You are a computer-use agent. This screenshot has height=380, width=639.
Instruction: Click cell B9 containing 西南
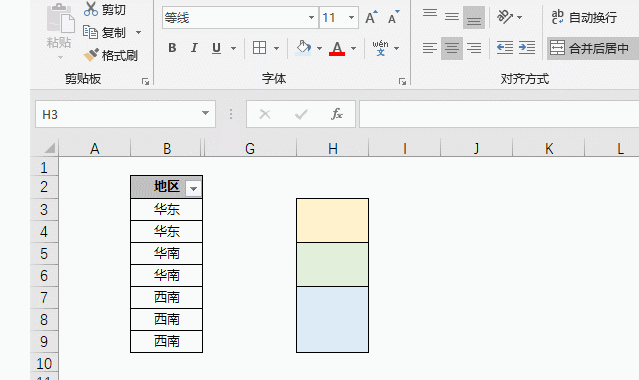tap(166, 342)
